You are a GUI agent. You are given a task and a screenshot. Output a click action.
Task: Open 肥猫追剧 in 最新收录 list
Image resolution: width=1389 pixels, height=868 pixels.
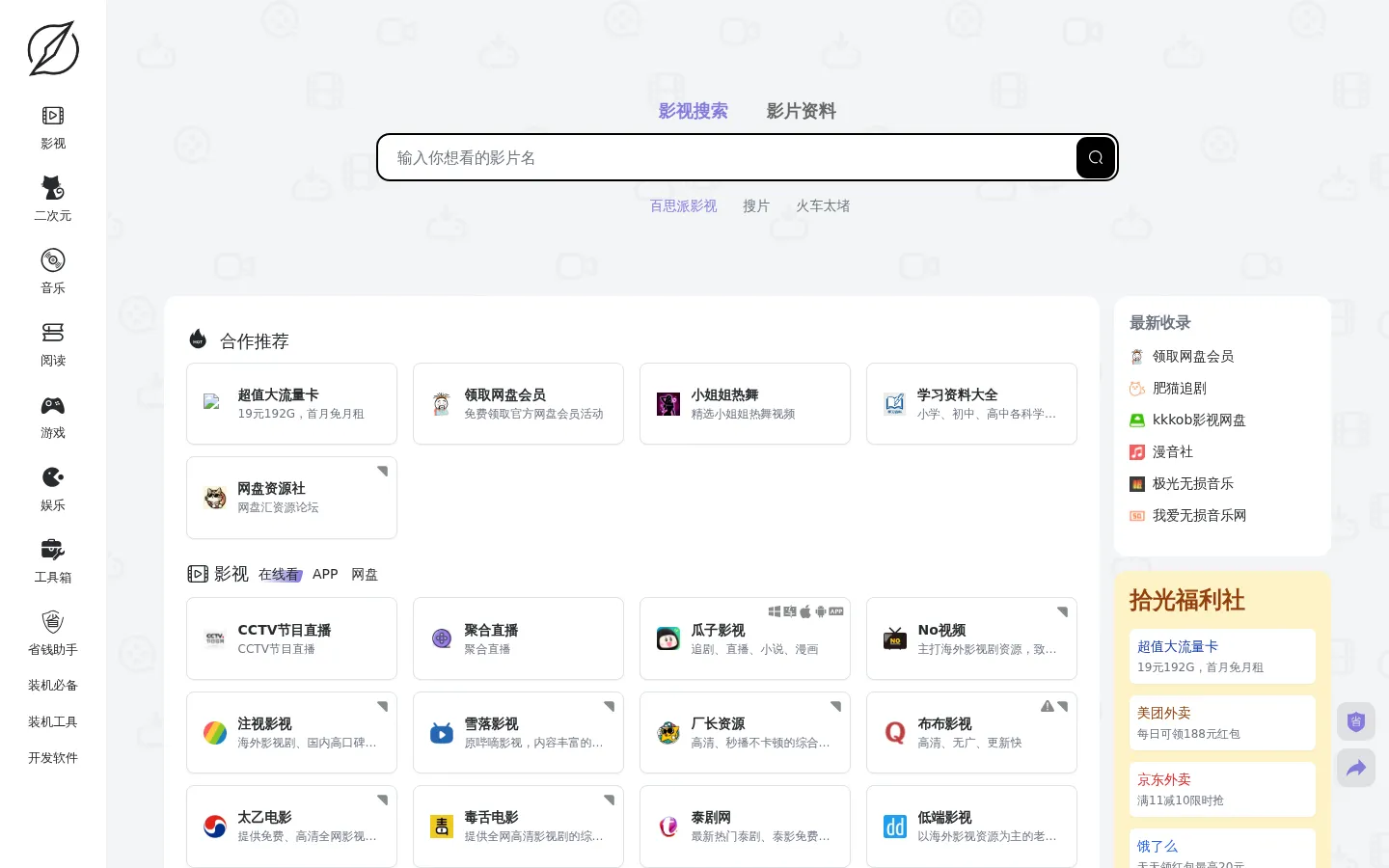tap(1168, 388)
